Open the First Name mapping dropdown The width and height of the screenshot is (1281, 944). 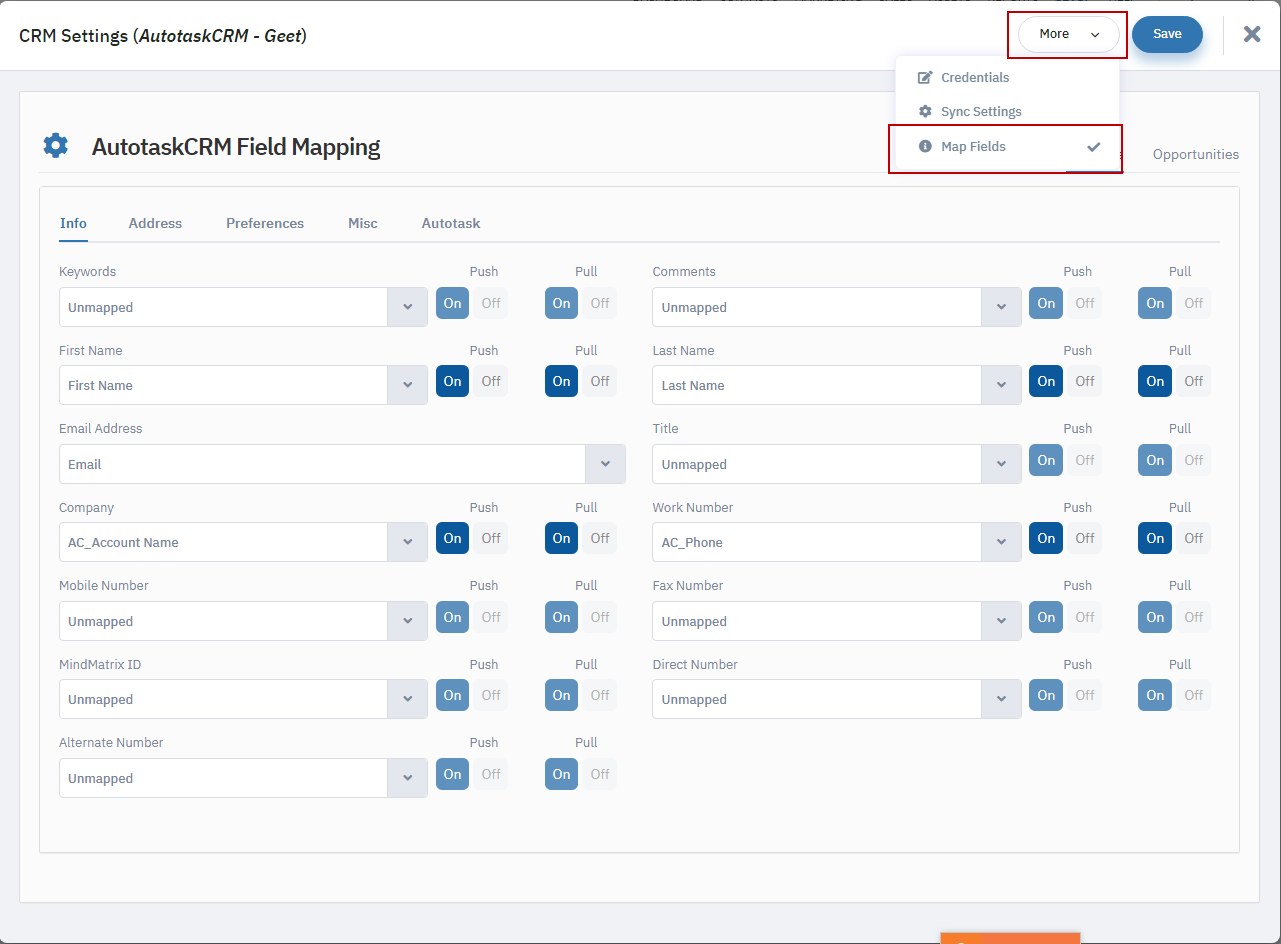click(407, 385)
